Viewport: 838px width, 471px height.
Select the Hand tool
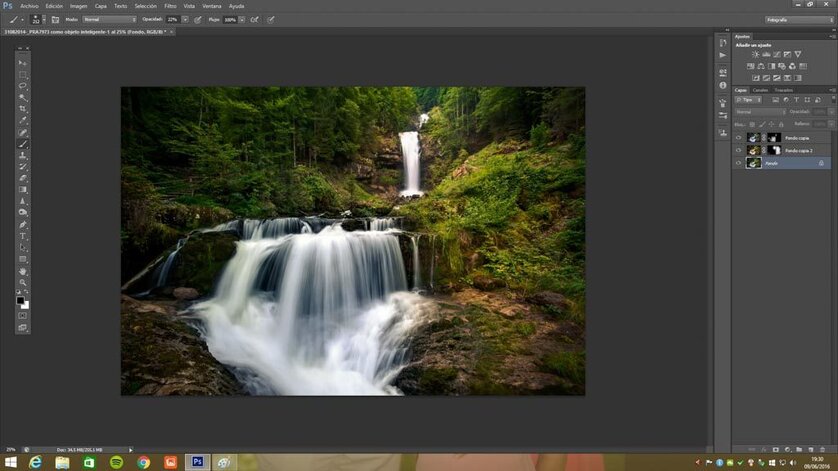(x=23, y=271)
